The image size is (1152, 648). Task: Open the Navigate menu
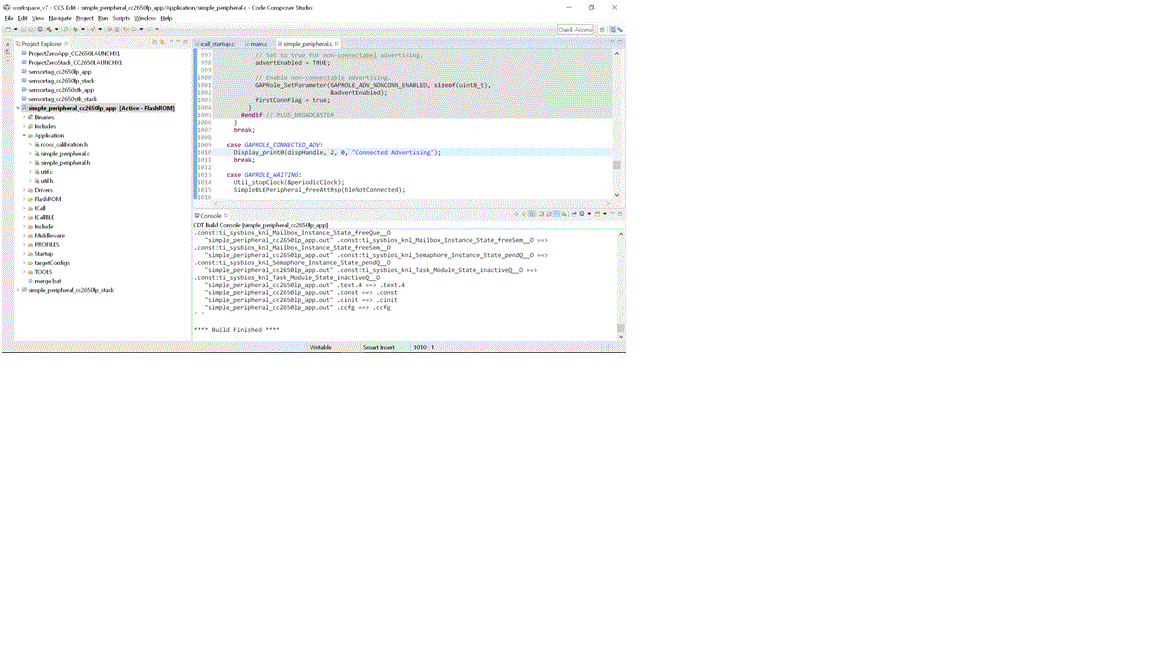coord(60,18)
